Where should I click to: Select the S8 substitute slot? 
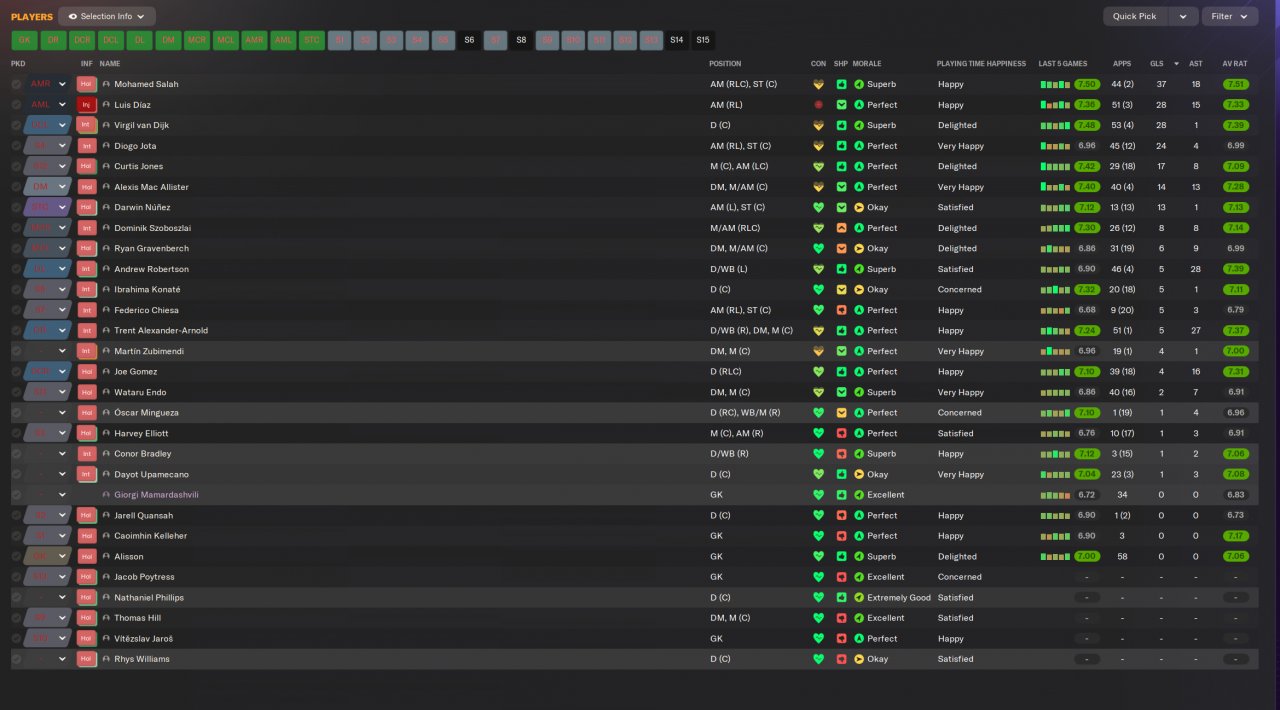(521, 40)
